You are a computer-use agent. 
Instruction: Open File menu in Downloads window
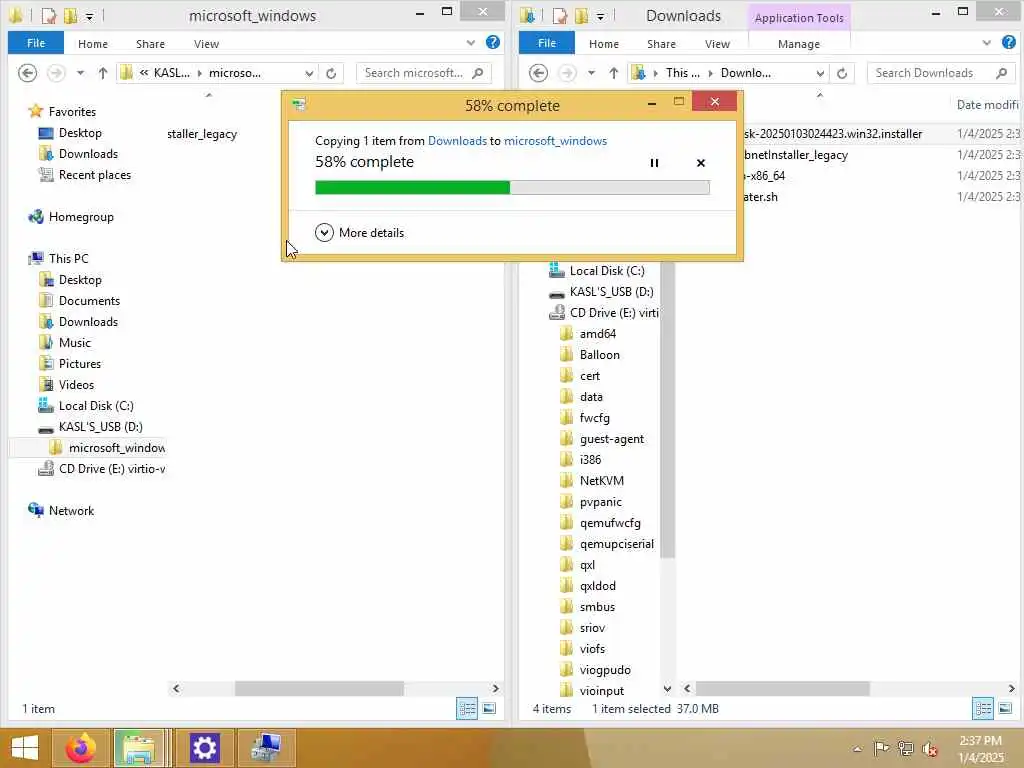click(547, 43)
